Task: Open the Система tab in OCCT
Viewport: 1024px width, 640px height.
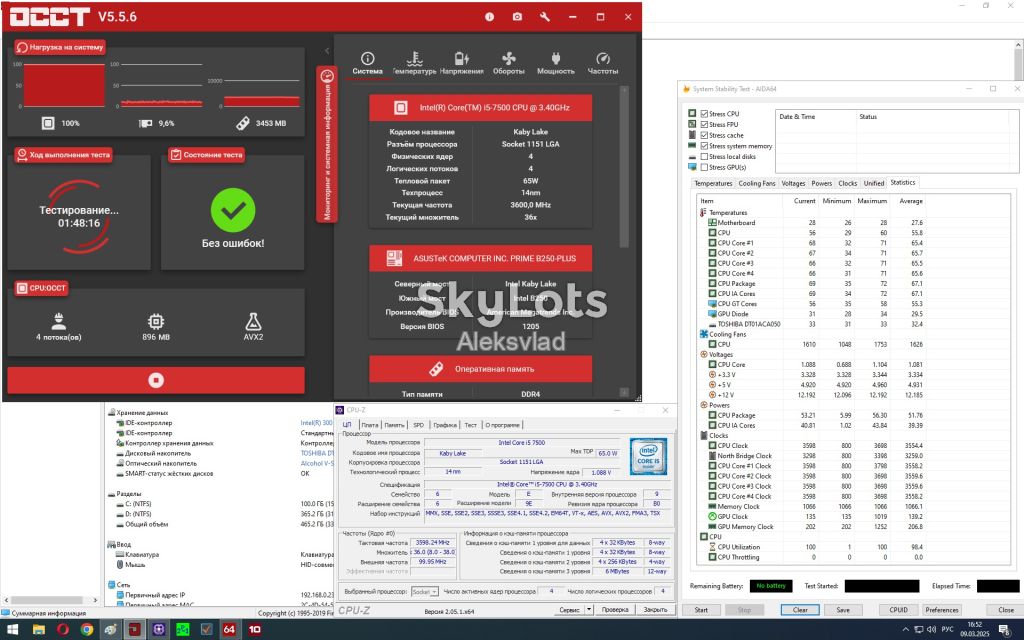Action: point(368,63)
